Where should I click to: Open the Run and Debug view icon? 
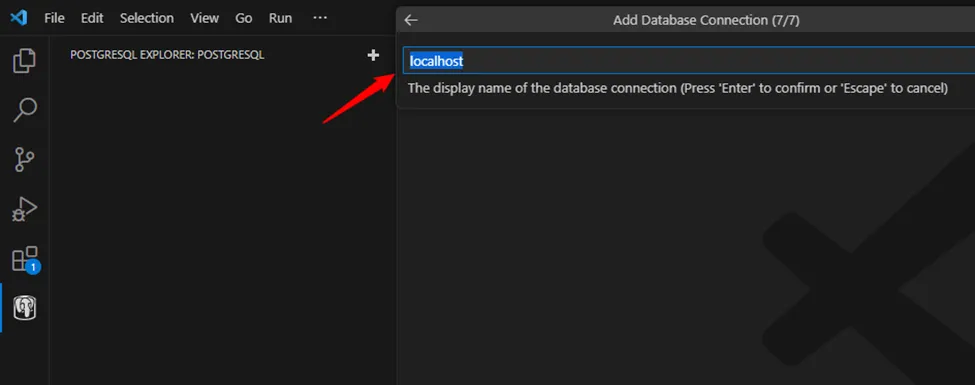tap(25, 209)
